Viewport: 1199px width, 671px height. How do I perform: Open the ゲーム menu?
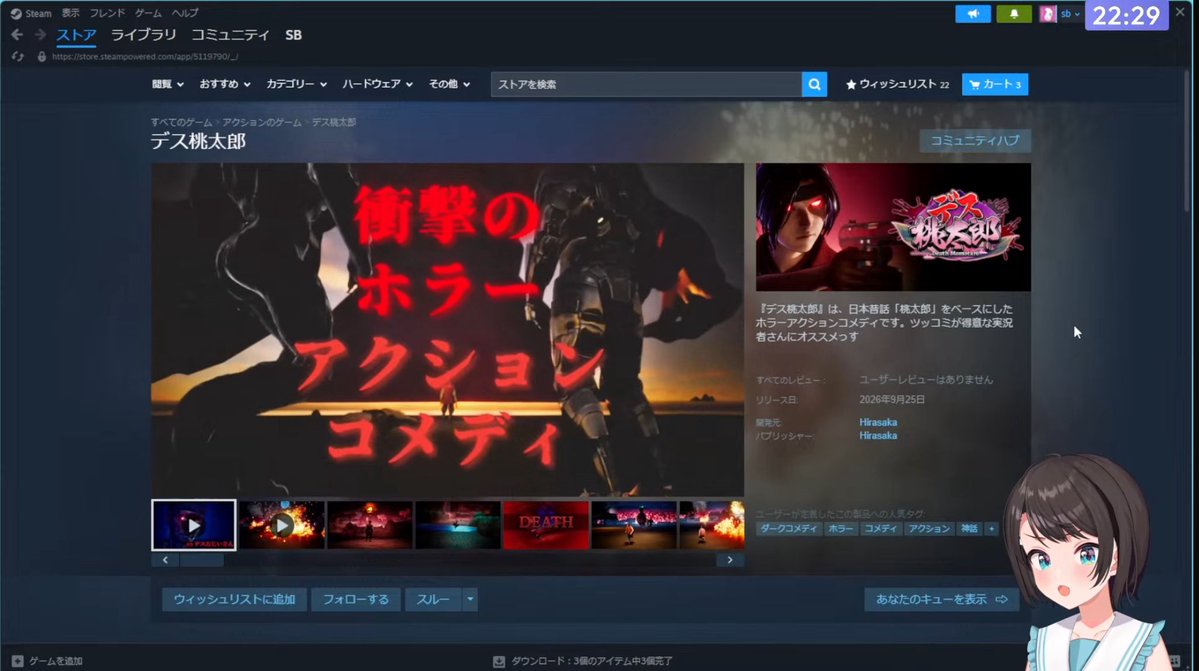click(148, 13)
